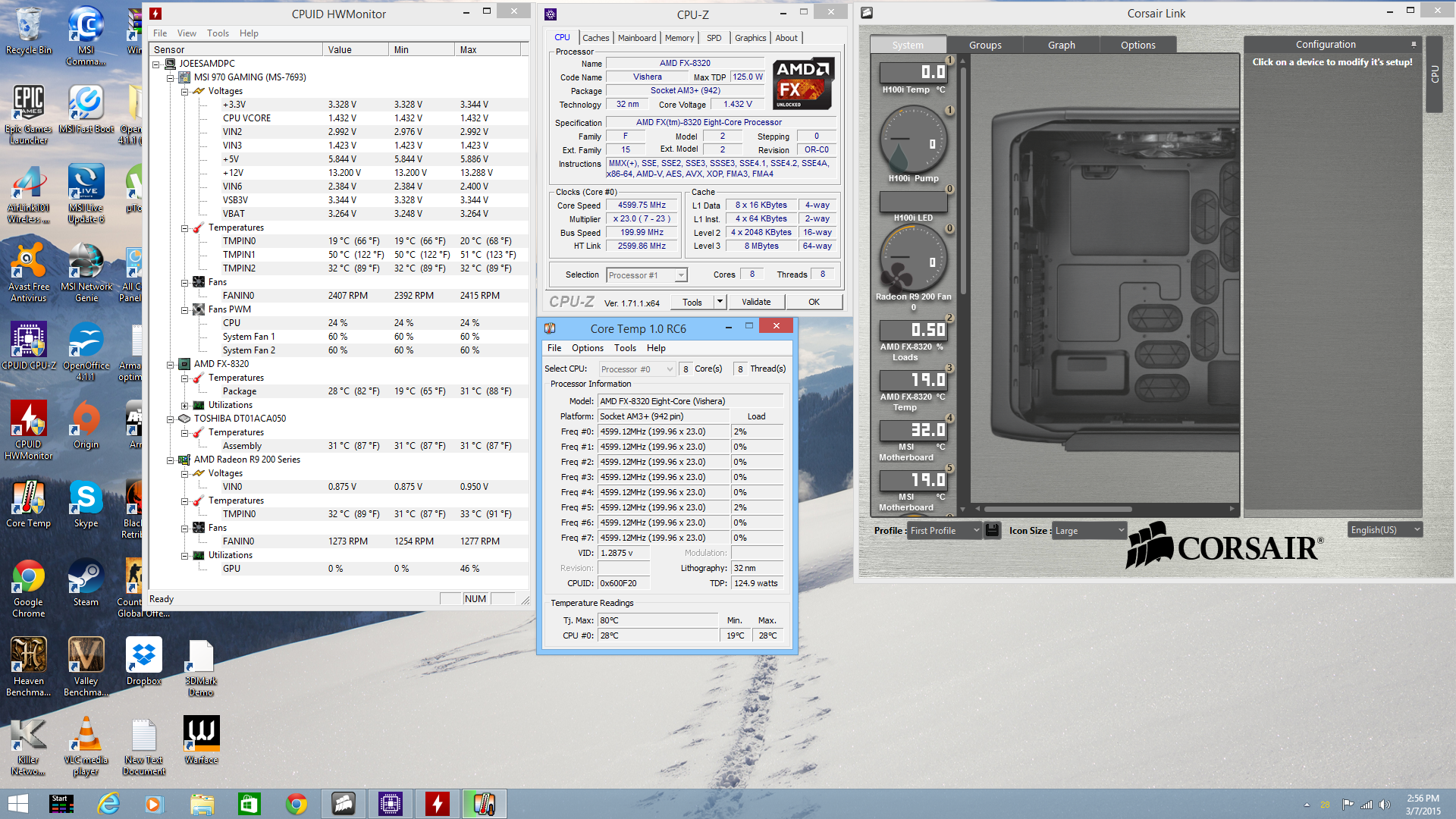Image resolution: width=1456 pixels, height=819 pixels.
Task: Open HWMonitor View menu
Action: coord(187,33)
